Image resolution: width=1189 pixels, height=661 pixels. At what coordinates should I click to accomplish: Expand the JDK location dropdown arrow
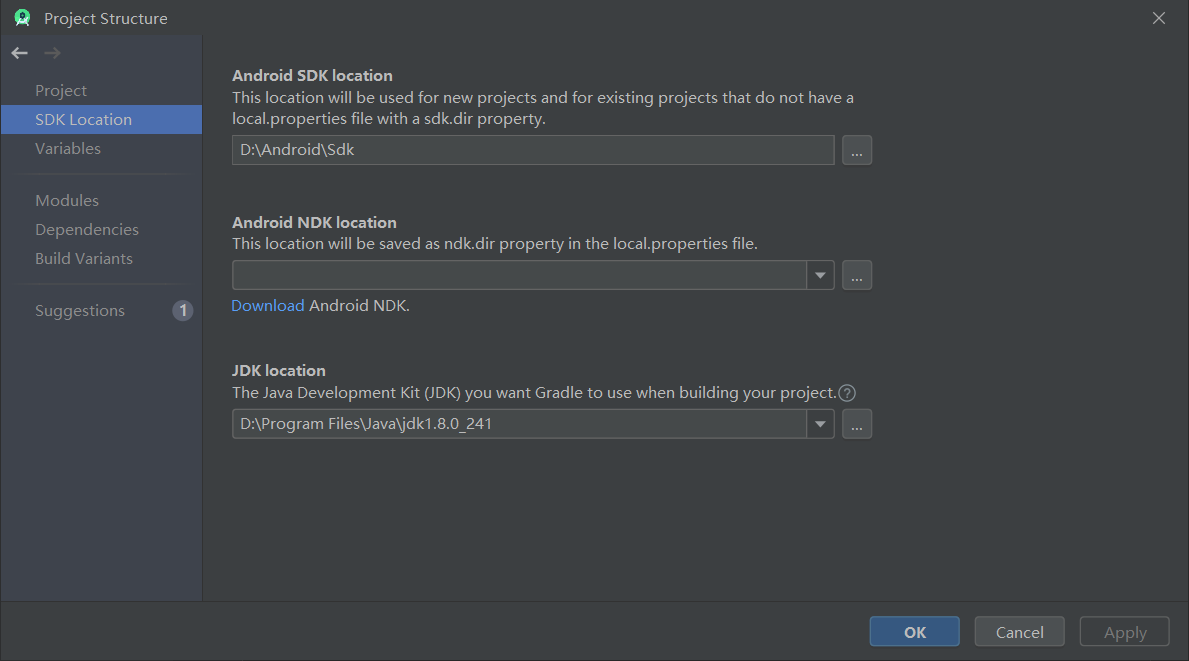(820, 424)
